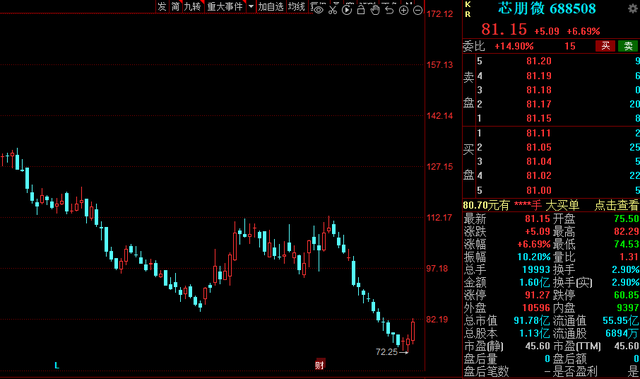Click buy level 5 price 81.00
This screenshot has height=379, width=640.
[x=539, y=191]
